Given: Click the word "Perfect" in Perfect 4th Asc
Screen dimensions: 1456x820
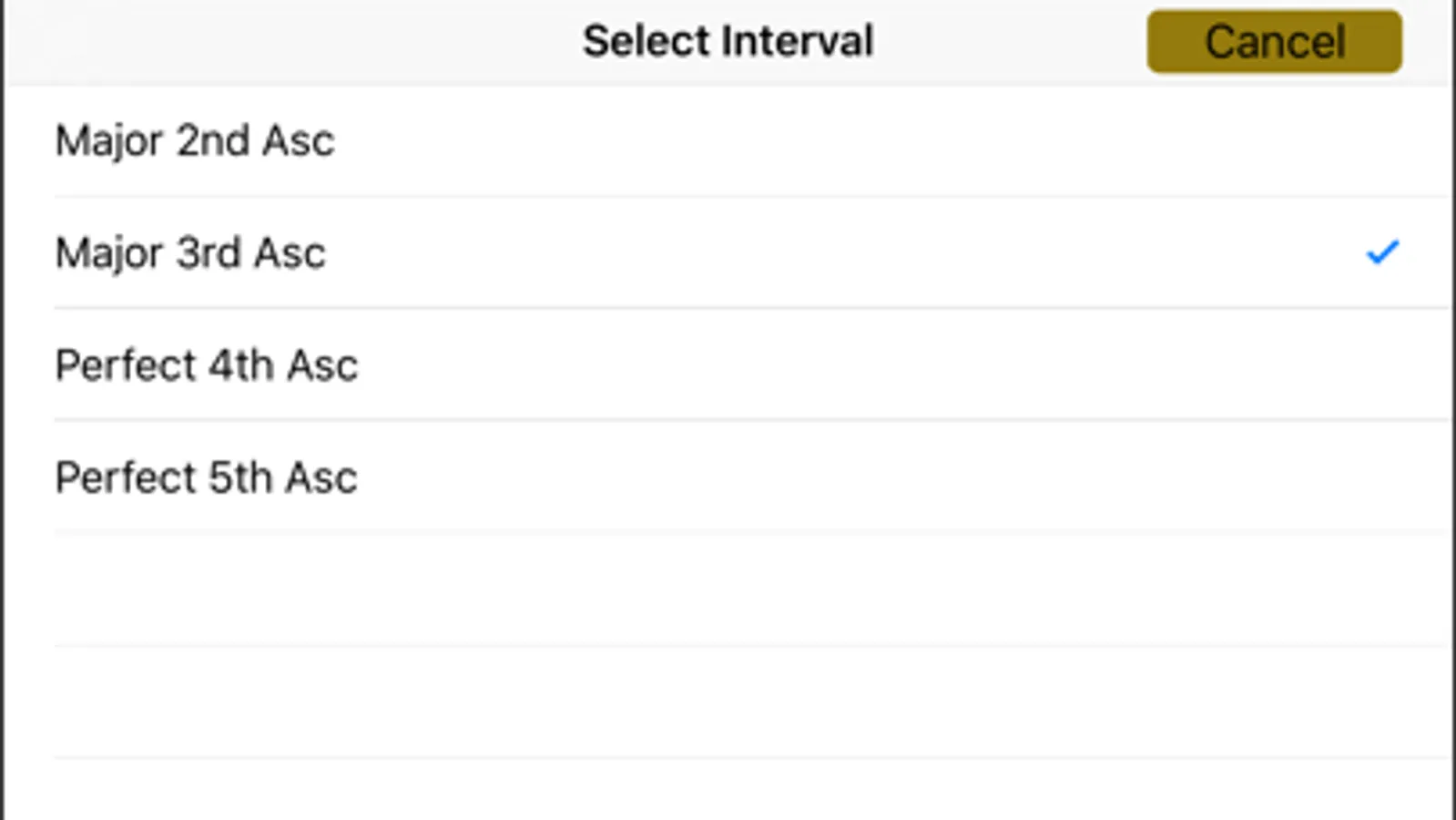Looking at the screenshot, I should click(125, 365).
